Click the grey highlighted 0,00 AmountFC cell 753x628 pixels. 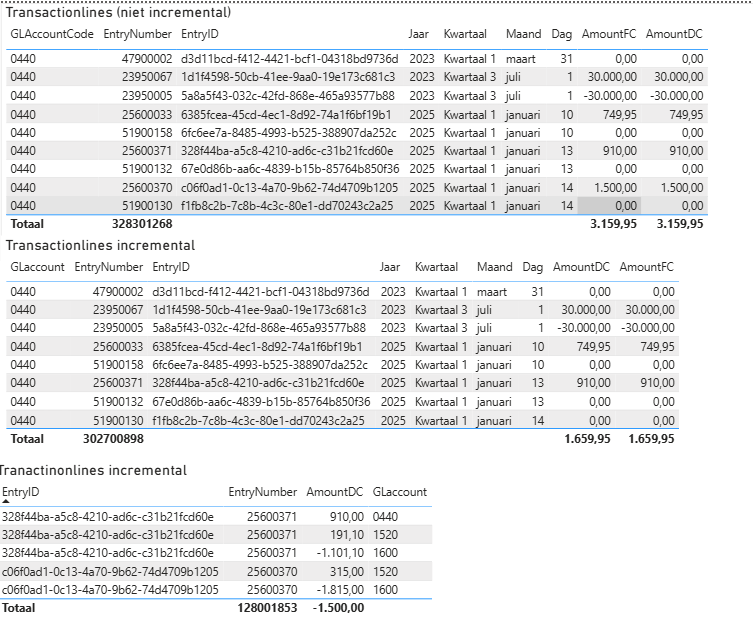coord(612,205)
